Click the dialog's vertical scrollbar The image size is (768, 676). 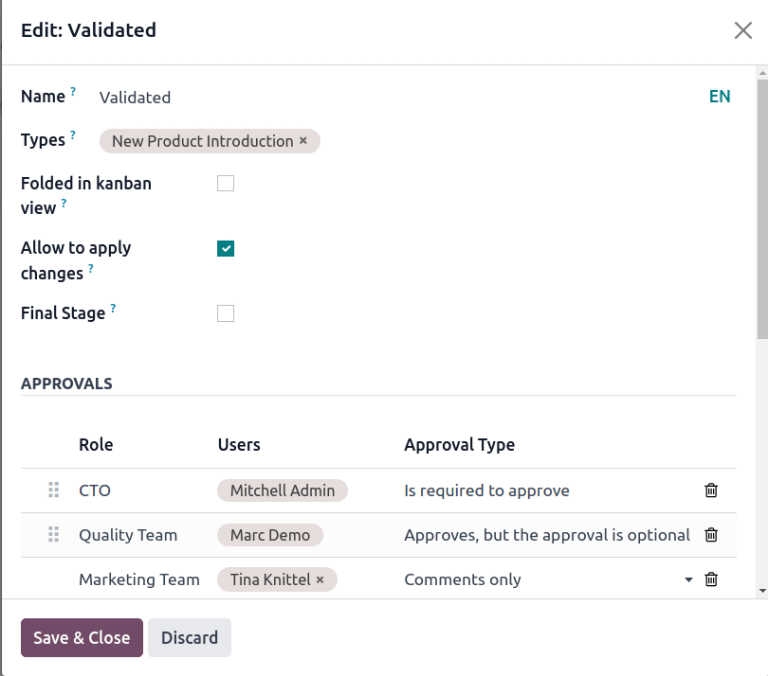[762, 250]
